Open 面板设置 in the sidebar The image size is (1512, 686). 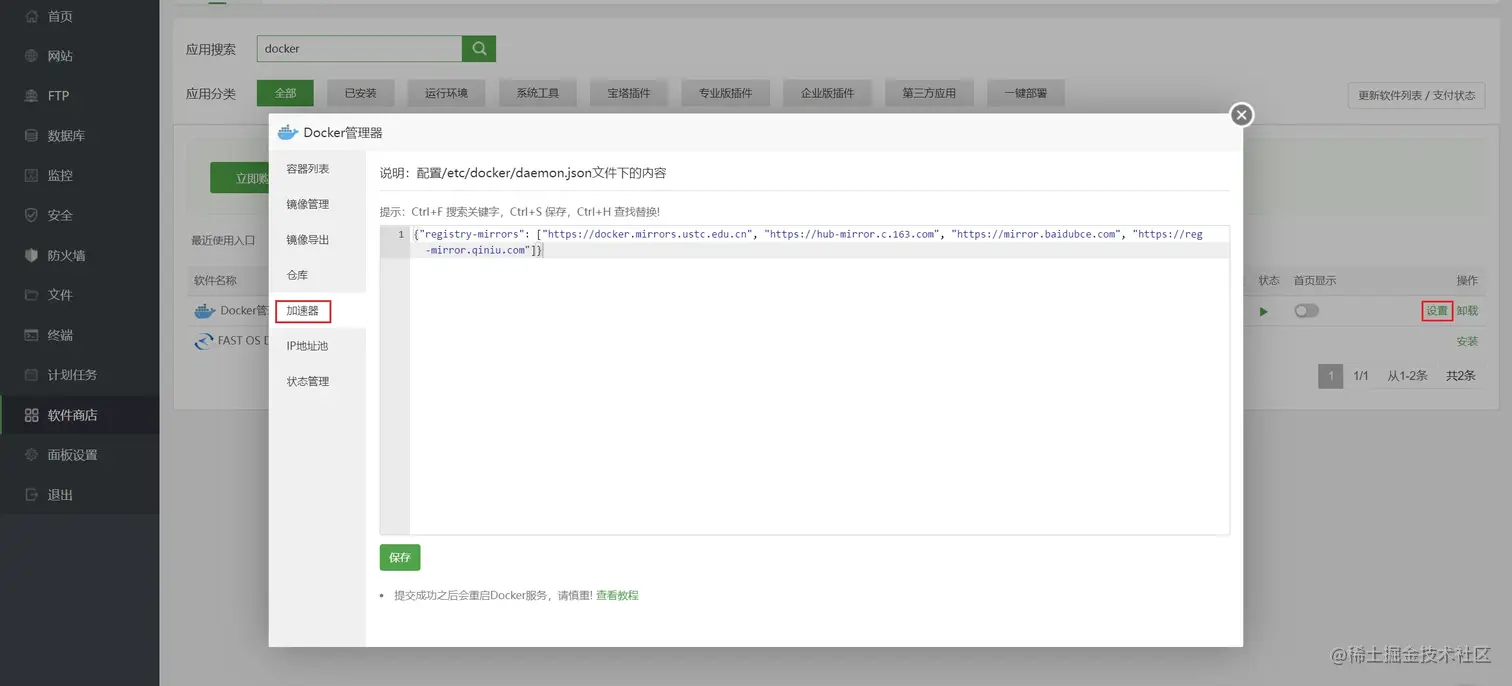coord(80,455)
